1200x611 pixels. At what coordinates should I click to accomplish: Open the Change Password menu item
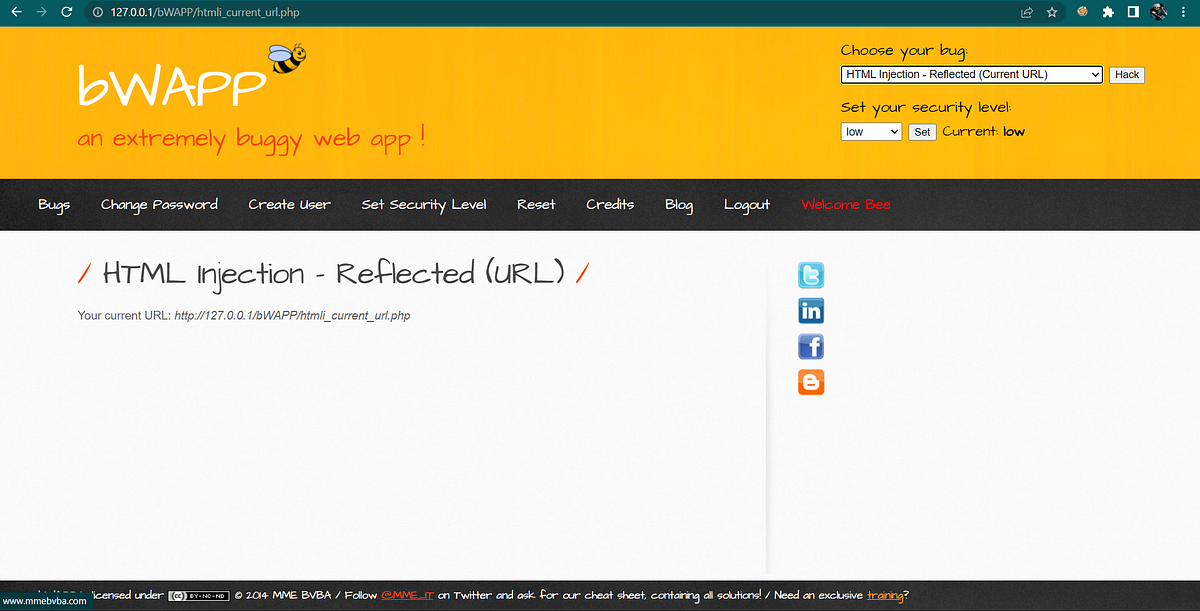point(159,204)
